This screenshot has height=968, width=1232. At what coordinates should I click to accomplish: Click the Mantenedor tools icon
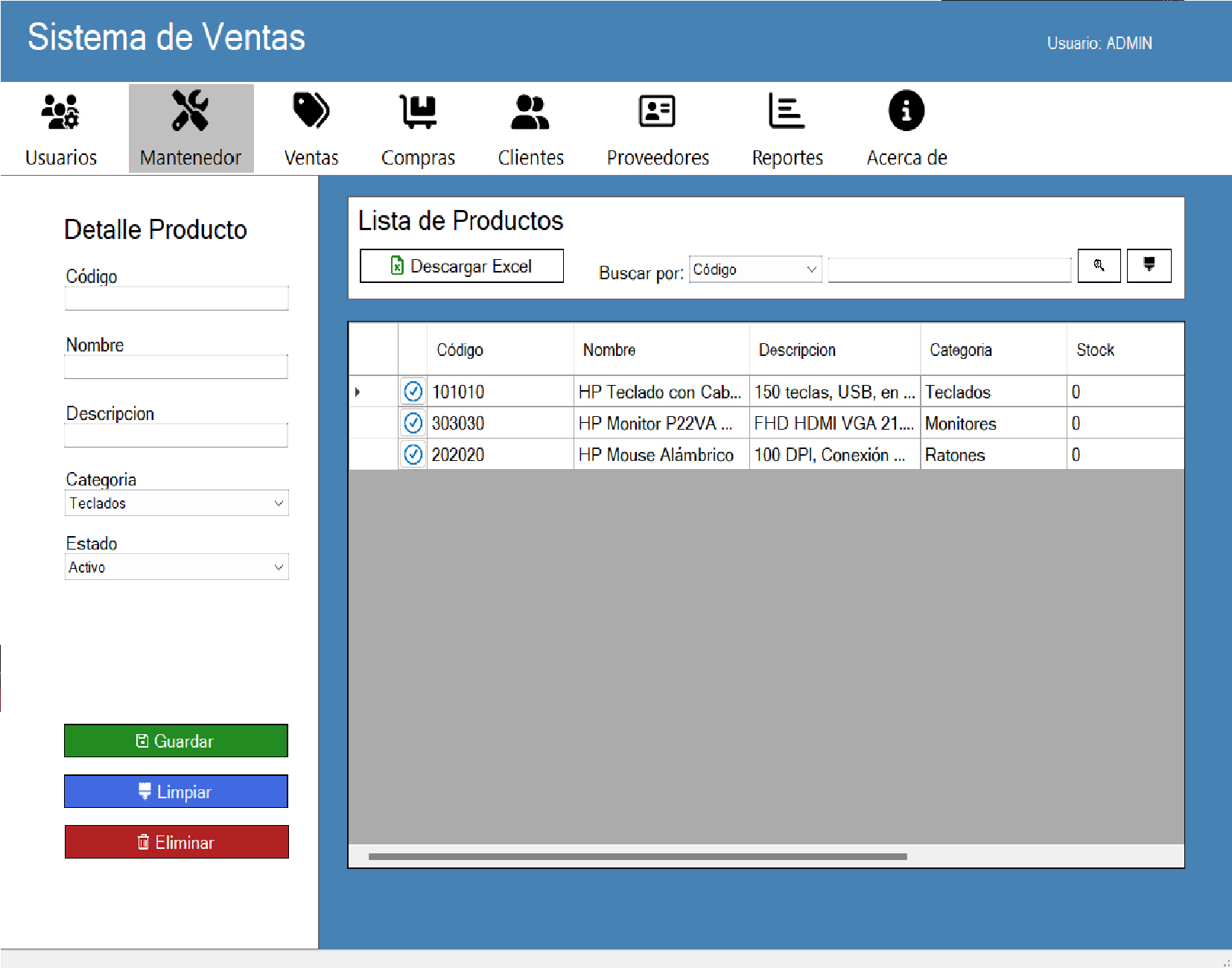pos(191,110)
